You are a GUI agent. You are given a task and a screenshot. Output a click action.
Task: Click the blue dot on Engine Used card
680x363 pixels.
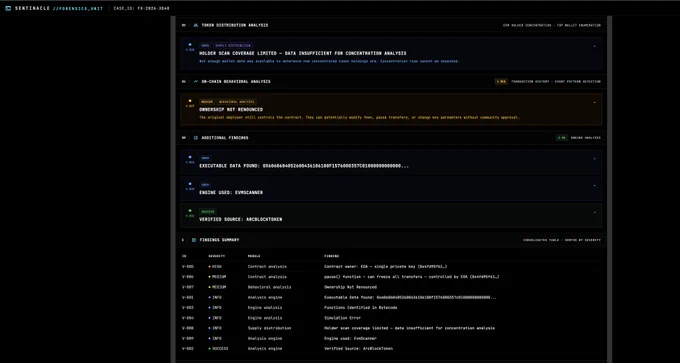click(x=190, y=184)
